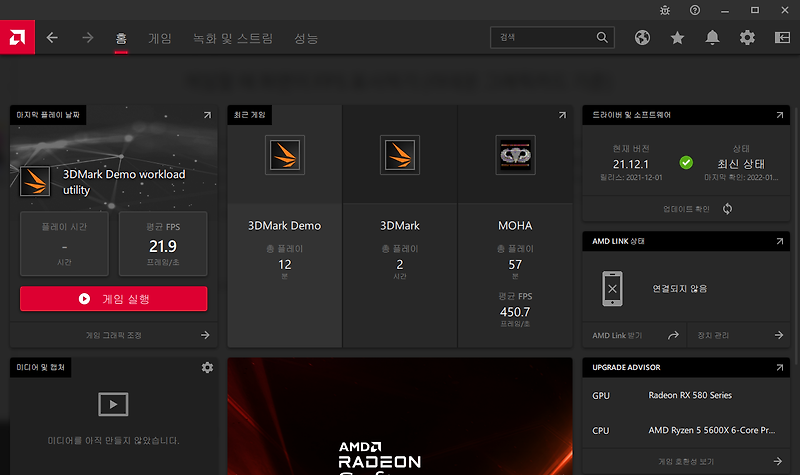Click the 게임 실행 button

click(114, 298)
